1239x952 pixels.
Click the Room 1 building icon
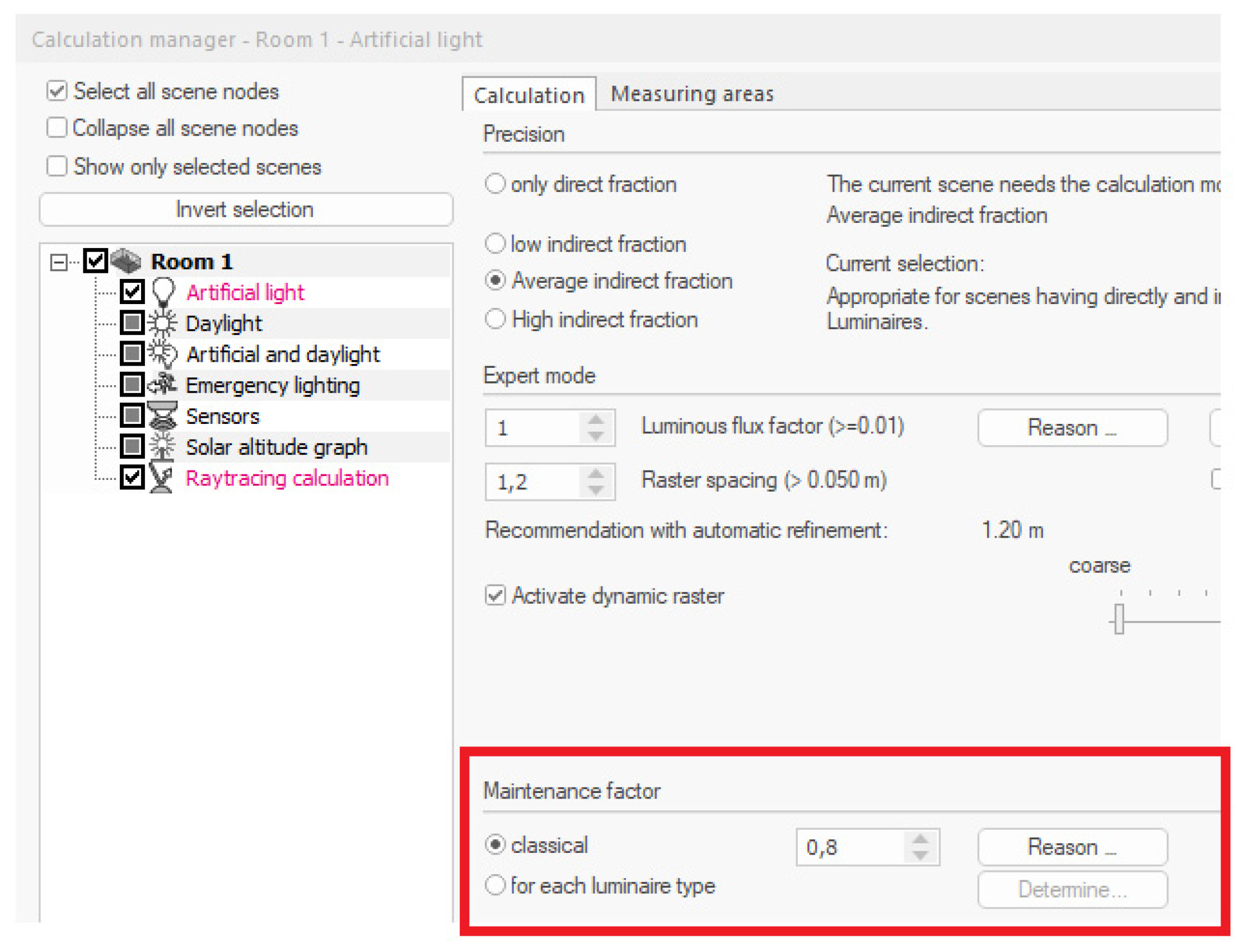126,260
